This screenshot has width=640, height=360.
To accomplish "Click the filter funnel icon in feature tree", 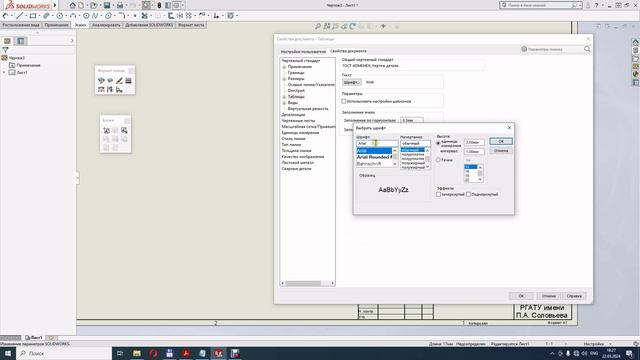I will (x=5, y=49).
